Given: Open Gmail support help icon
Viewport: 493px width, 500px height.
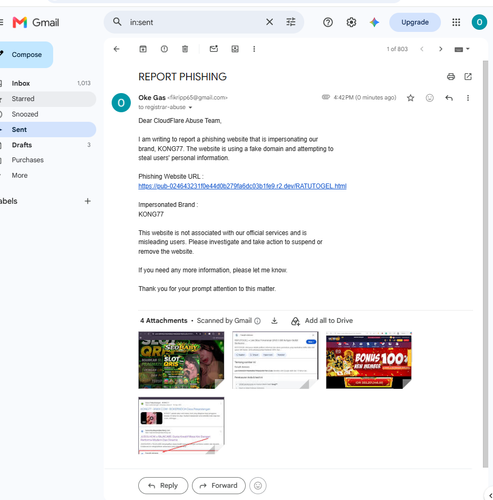Looking at the screenshot, I should [328, 22].
